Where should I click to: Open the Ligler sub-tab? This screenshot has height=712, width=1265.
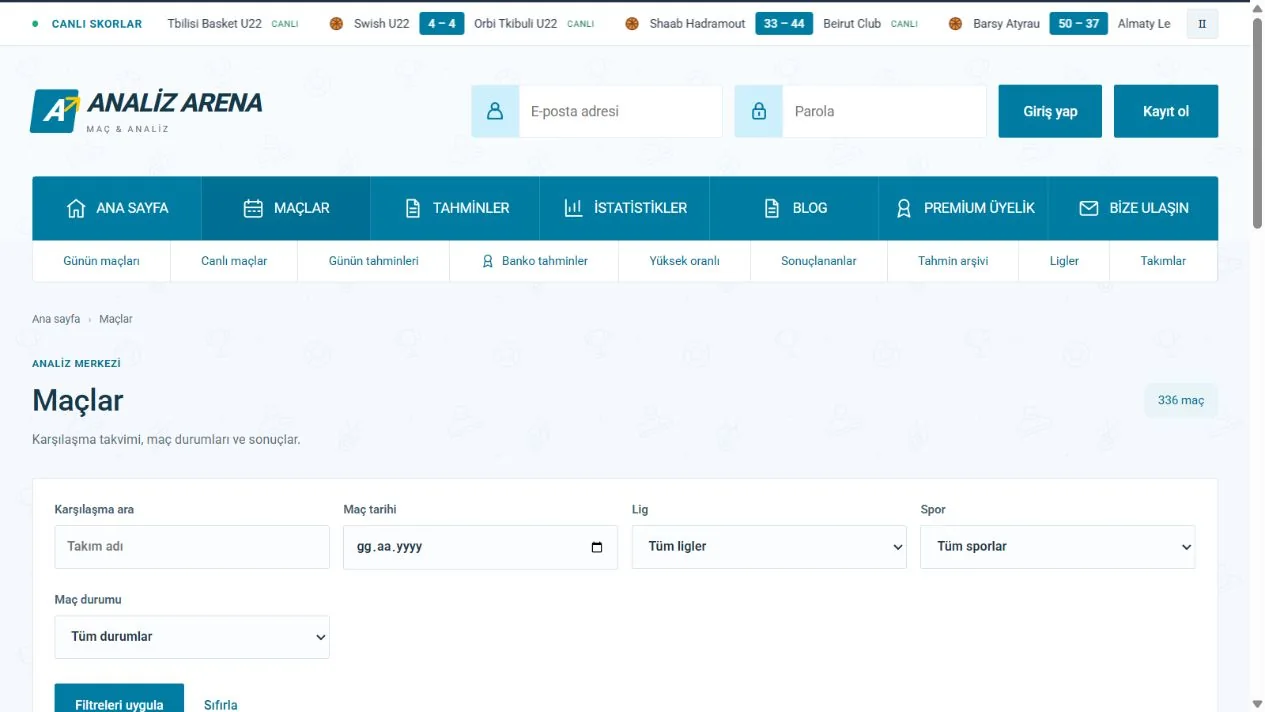(1064, 261)
